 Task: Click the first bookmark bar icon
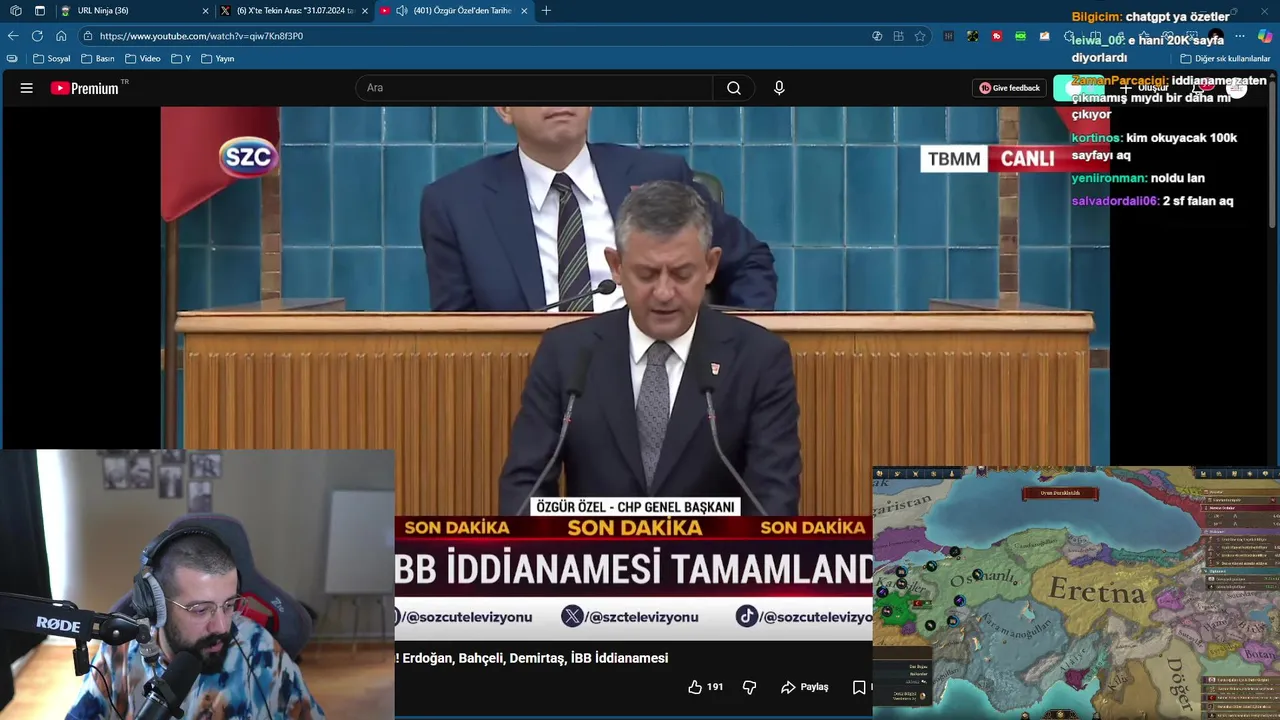pyautogui.click(x=12, y=59)
